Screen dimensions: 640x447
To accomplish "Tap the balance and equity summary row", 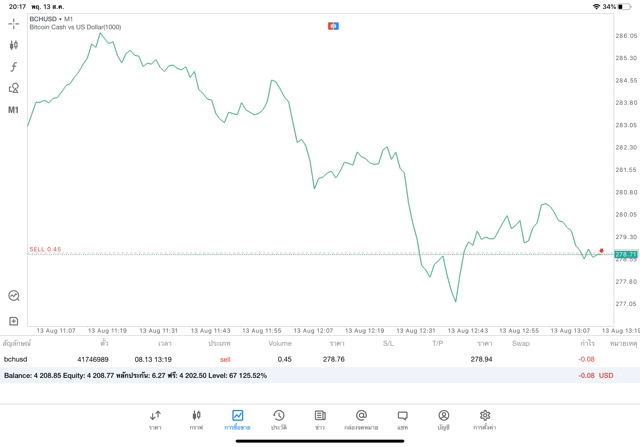I will coord(300,375).
